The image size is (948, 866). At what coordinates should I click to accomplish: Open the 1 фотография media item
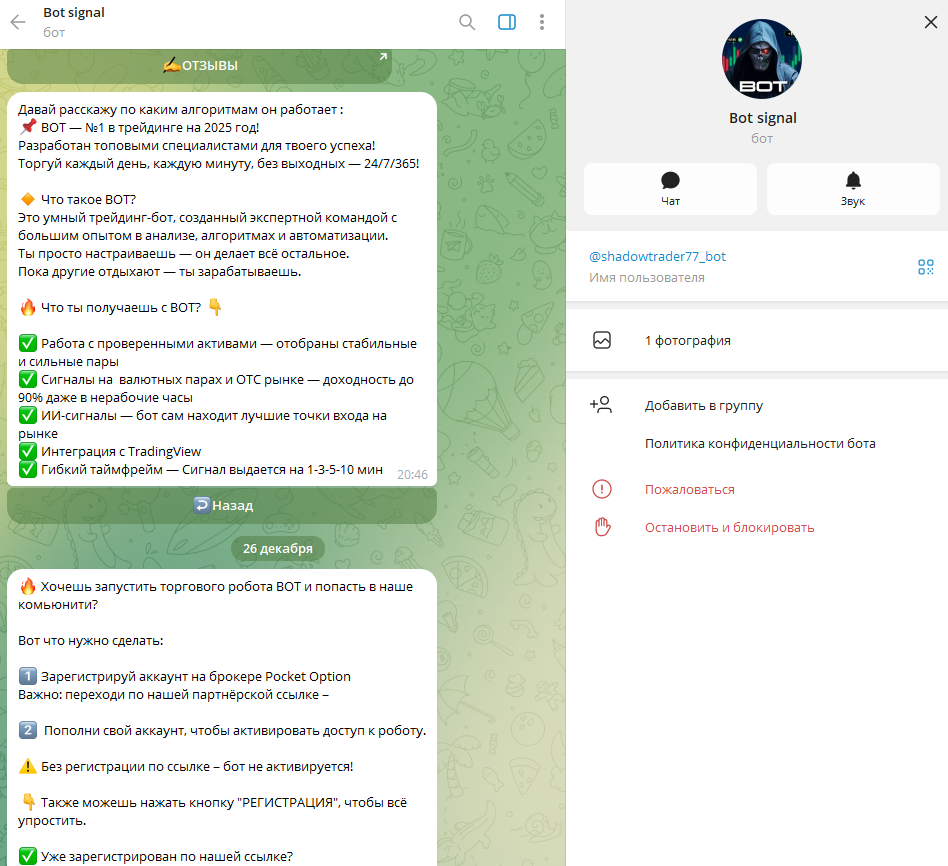point(757,340)
